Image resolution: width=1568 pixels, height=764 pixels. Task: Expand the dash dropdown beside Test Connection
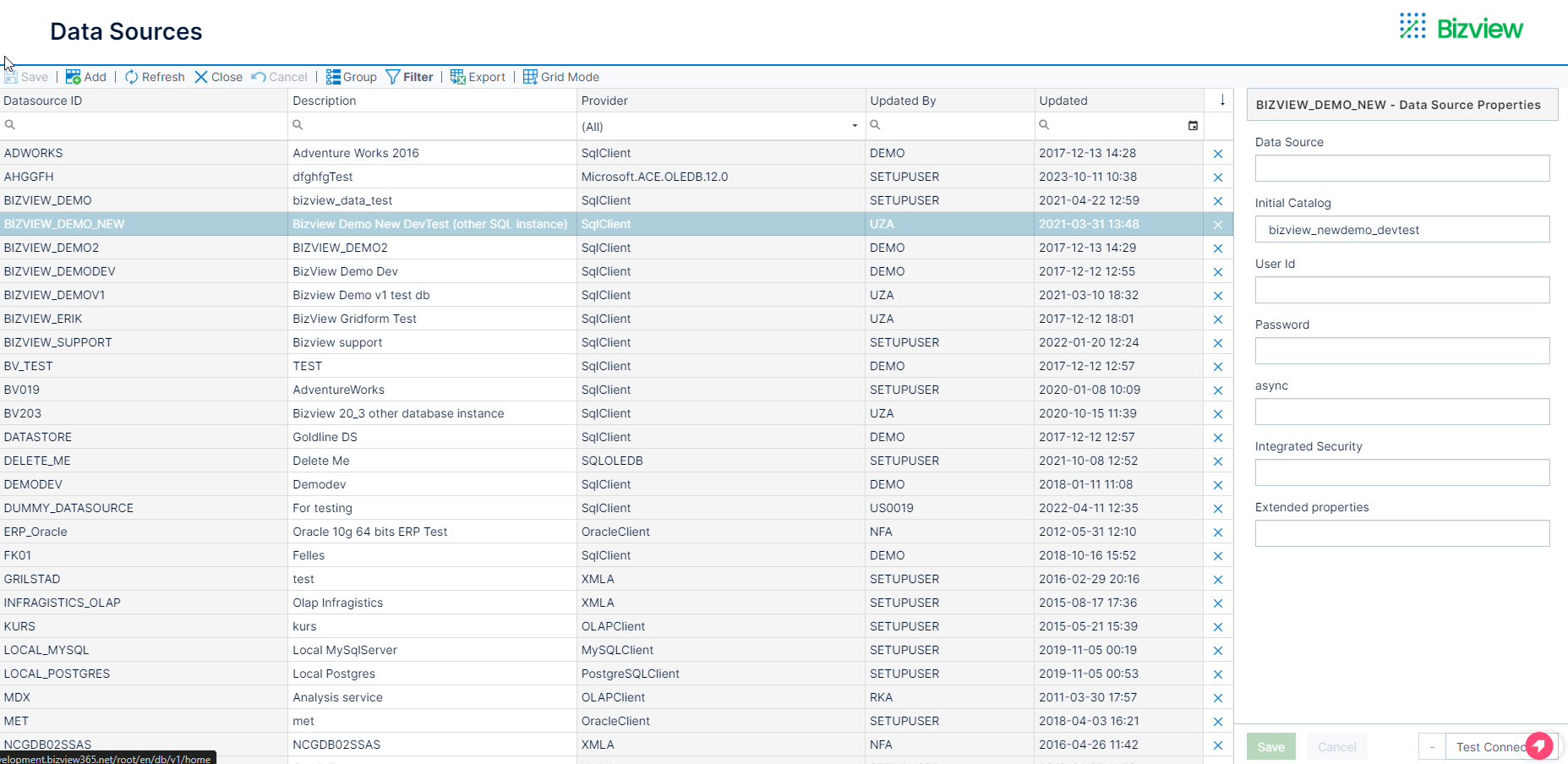1432,747
